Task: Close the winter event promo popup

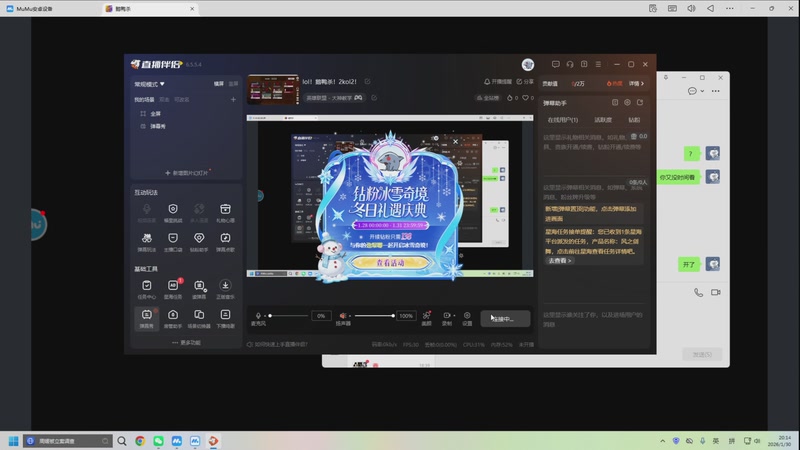Action: [x=456, y=141]
